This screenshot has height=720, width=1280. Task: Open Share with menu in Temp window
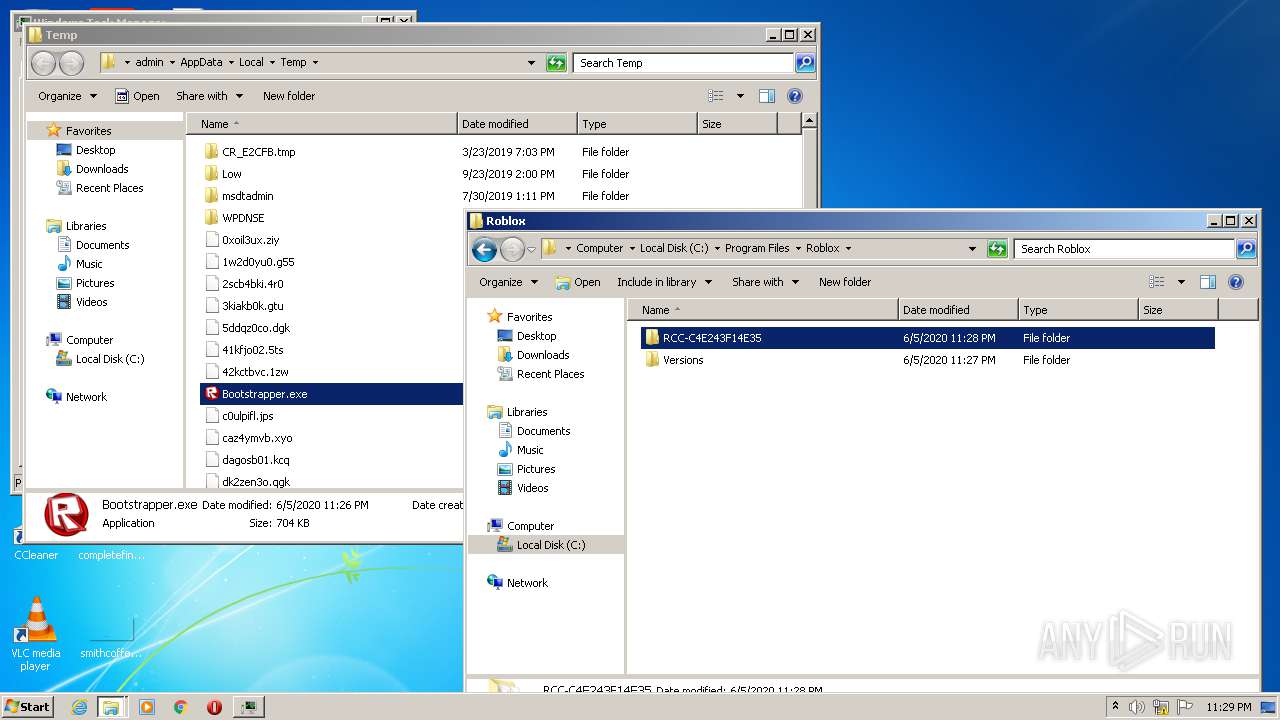[x=210, y=96]
